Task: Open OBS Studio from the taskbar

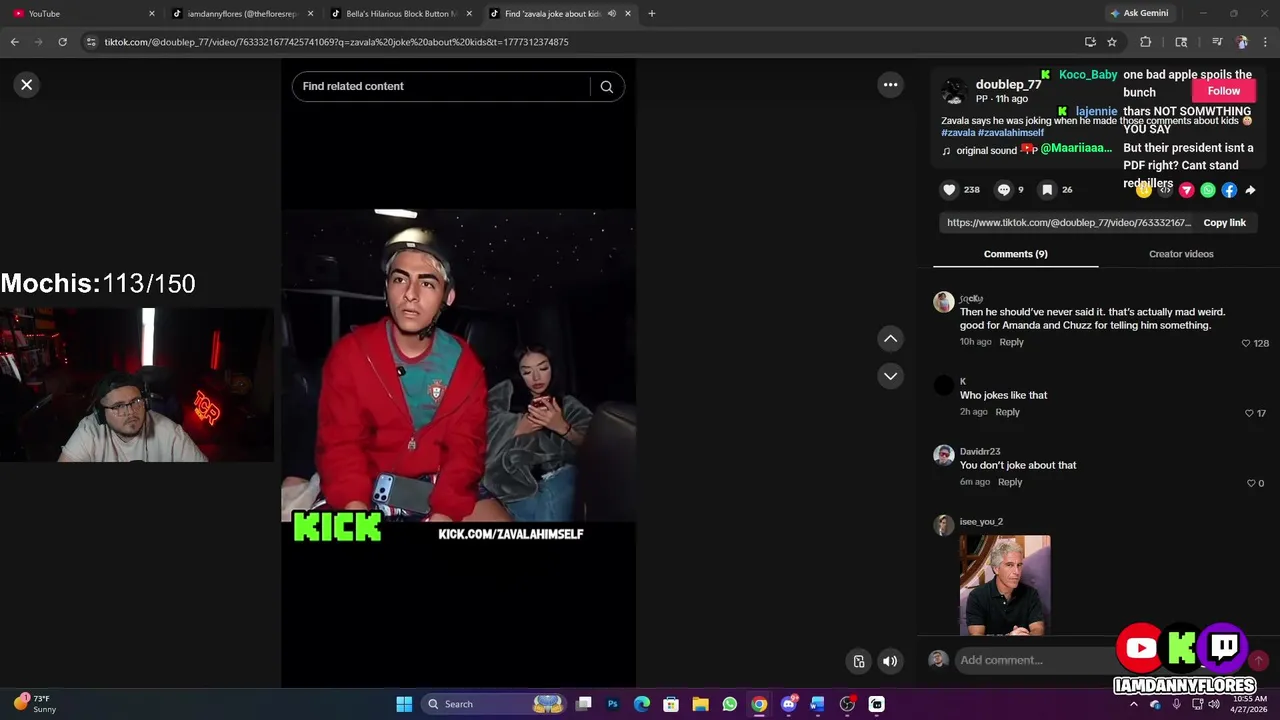Action: coord(847,704)
